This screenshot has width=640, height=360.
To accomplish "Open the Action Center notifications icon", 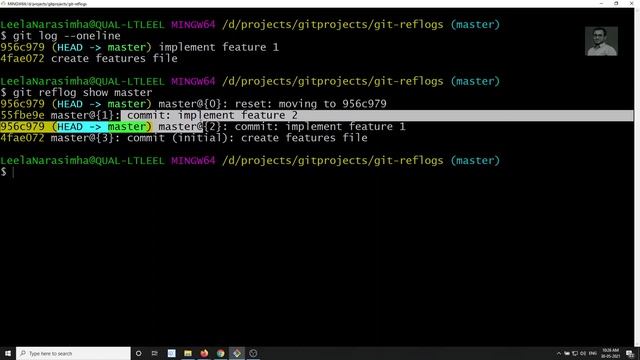I will tap(630, 353).
